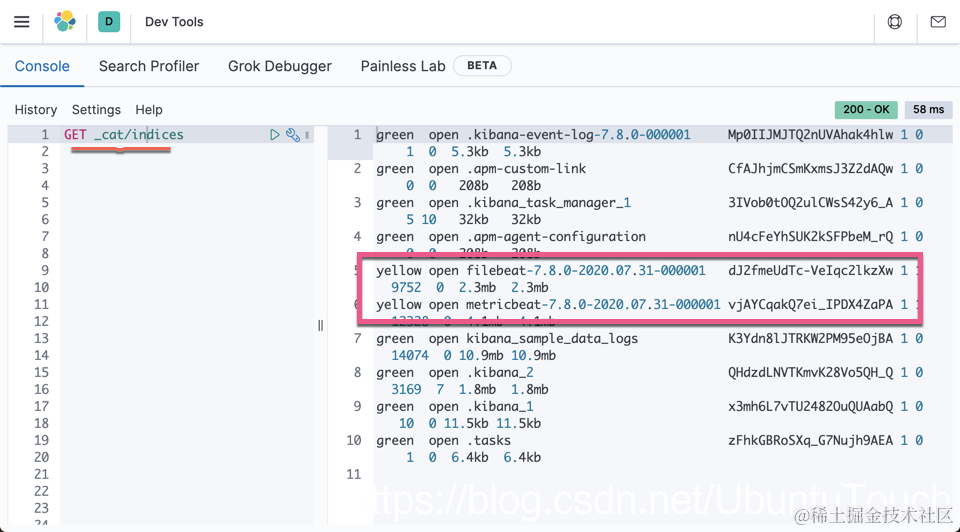Image resolution: width=960 pixels, height=532 pixels.
Task: Click the 14074 document count value
Action: click(410, 356)
